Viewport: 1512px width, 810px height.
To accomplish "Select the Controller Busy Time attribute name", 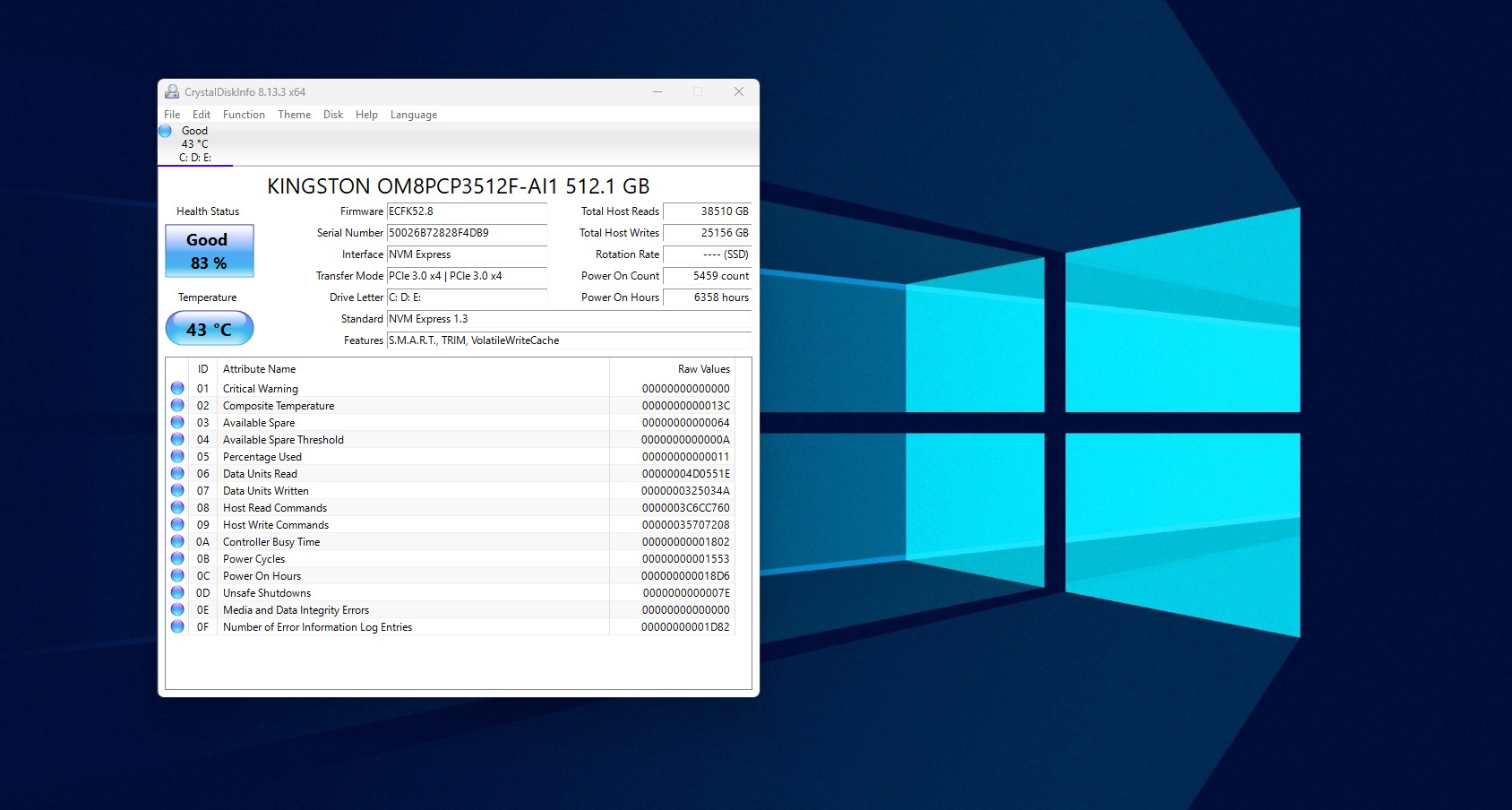I will (x=271, y=542).
